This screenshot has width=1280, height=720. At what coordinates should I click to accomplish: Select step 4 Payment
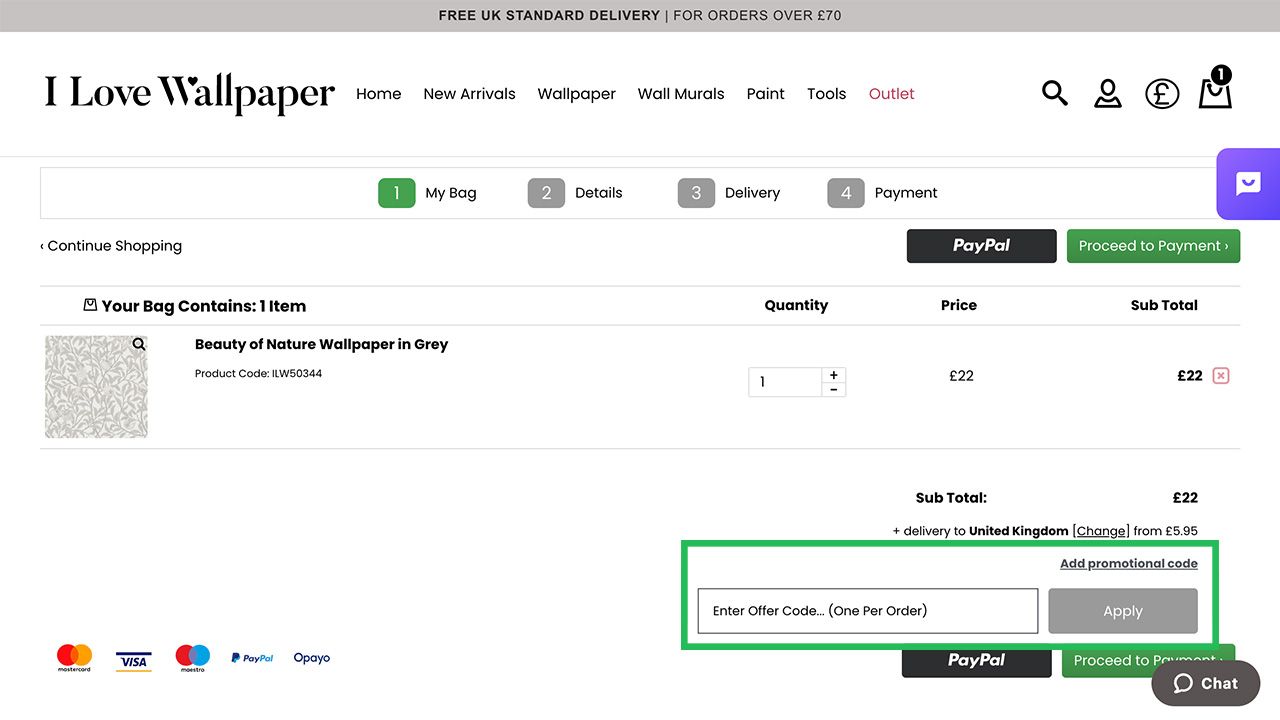pyautogui.click(x=883, y=193)
